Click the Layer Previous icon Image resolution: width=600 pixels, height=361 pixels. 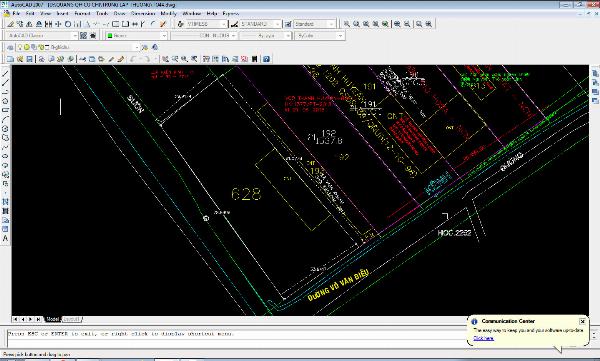[155, 47]
